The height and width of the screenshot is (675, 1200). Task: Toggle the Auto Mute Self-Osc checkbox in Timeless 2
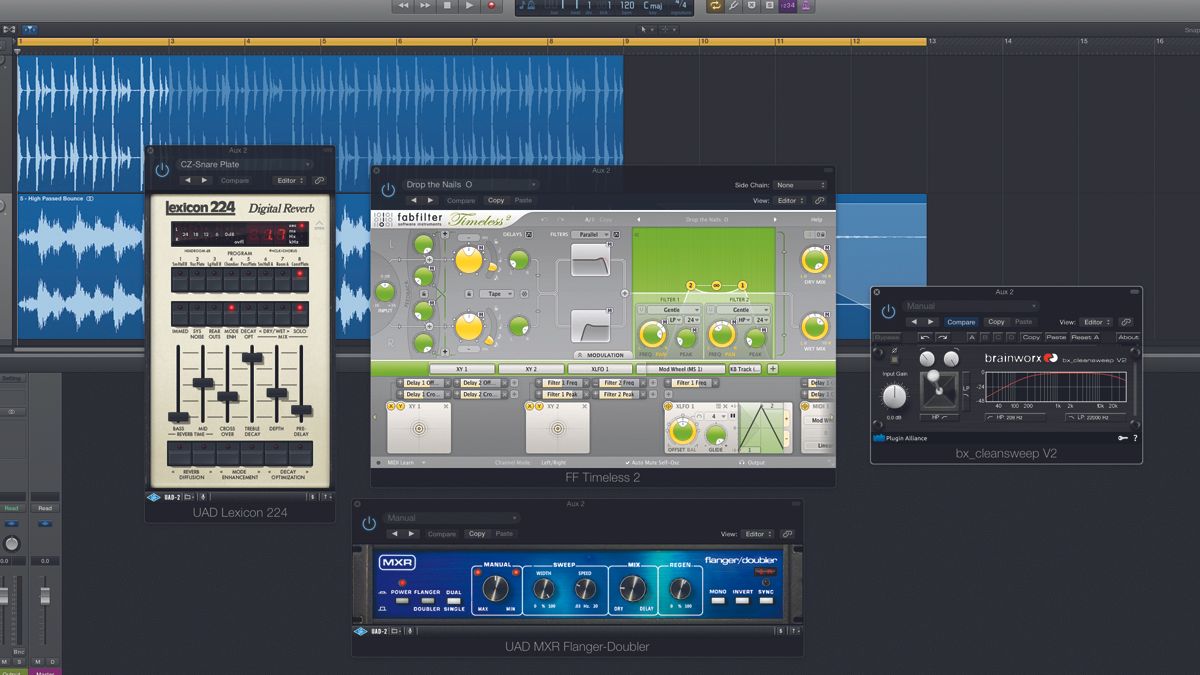click(627, 463)
